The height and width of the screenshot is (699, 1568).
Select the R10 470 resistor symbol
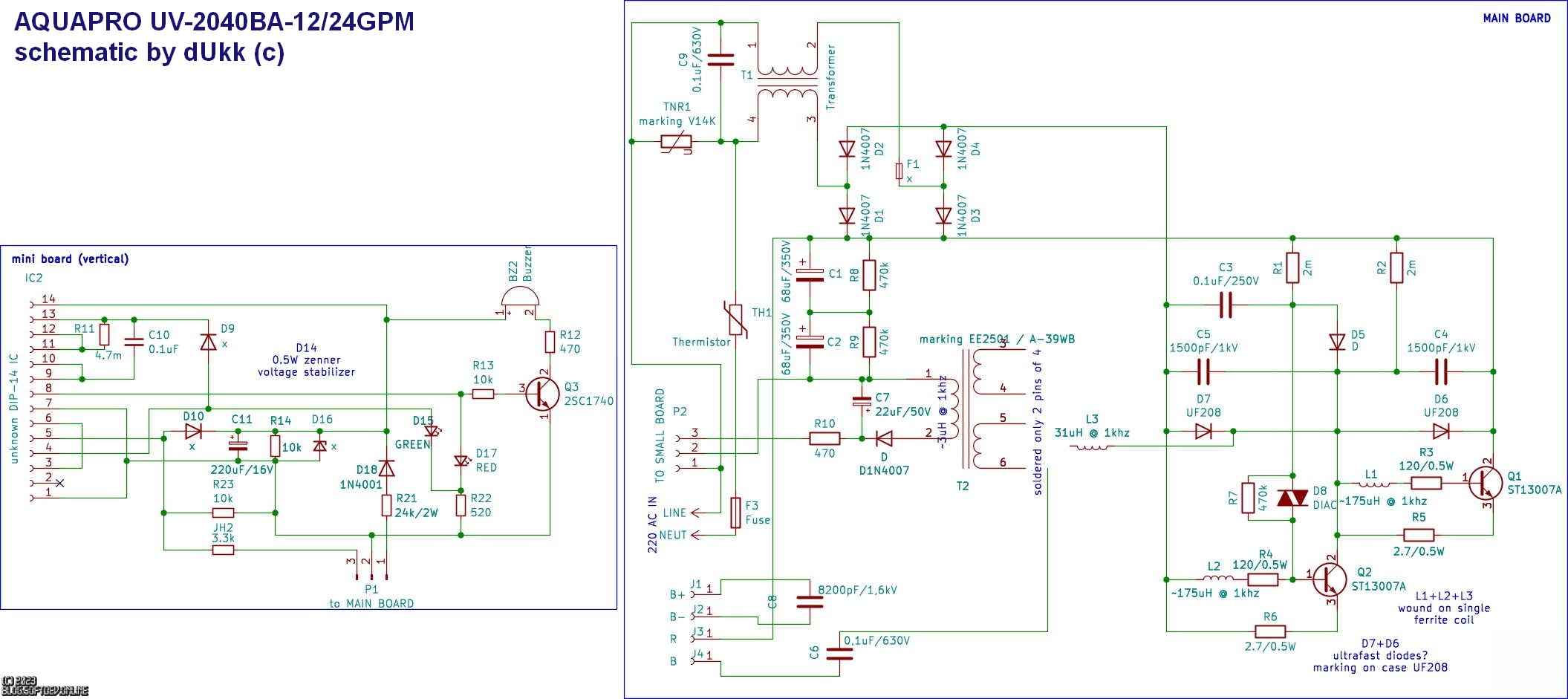(824, 438)
